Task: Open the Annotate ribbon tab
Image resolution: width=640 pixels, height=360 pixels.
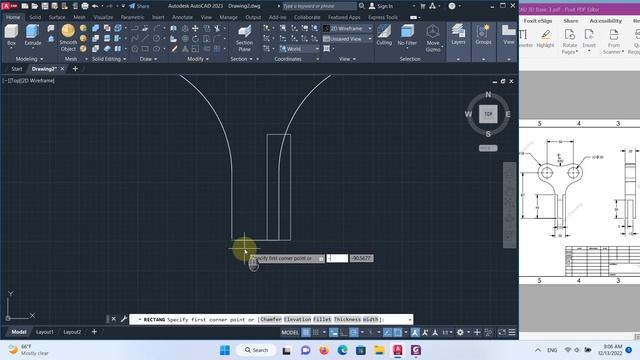Action: (x=182, y=17)
